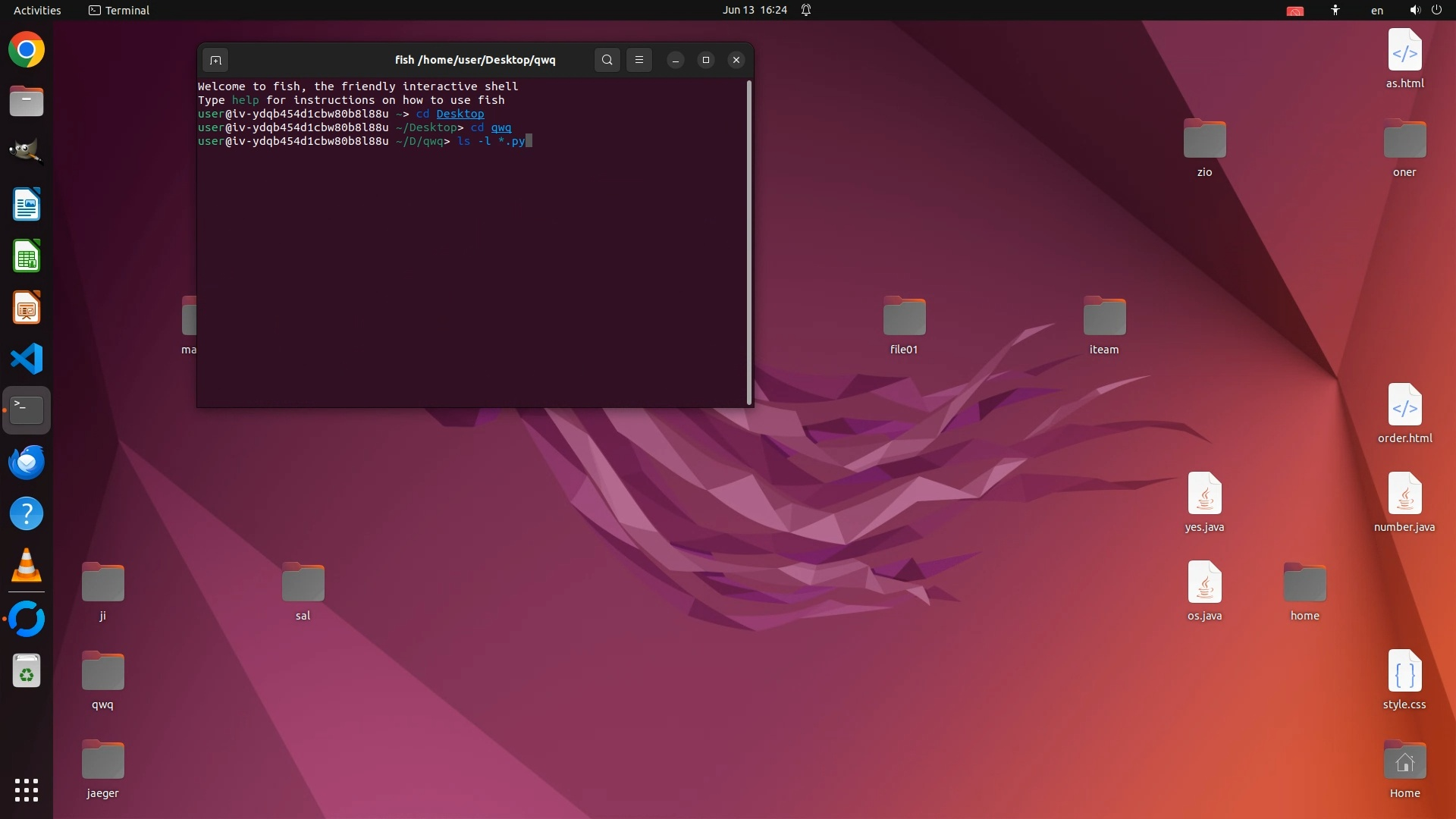Viewport: 1456px width, 819px height.
Task: Open the Activities overview
Action: pyautogui.click(x=37, y=10)
